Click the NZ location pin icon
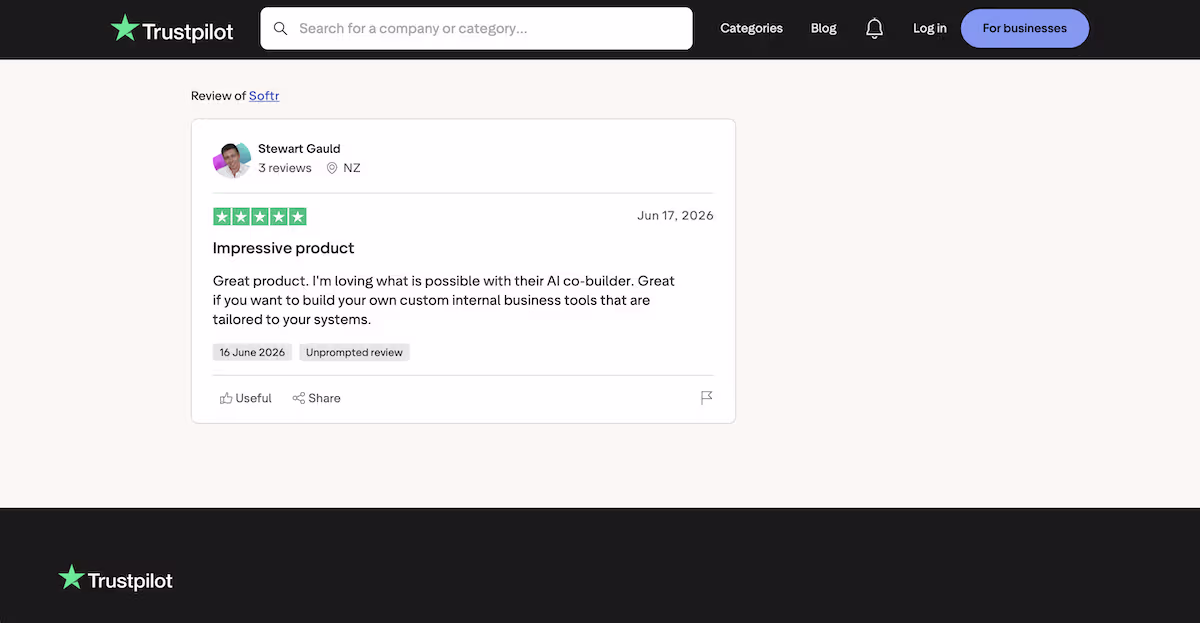The width and height of the screenshot is (1200, 623). (x=332, y=168)
